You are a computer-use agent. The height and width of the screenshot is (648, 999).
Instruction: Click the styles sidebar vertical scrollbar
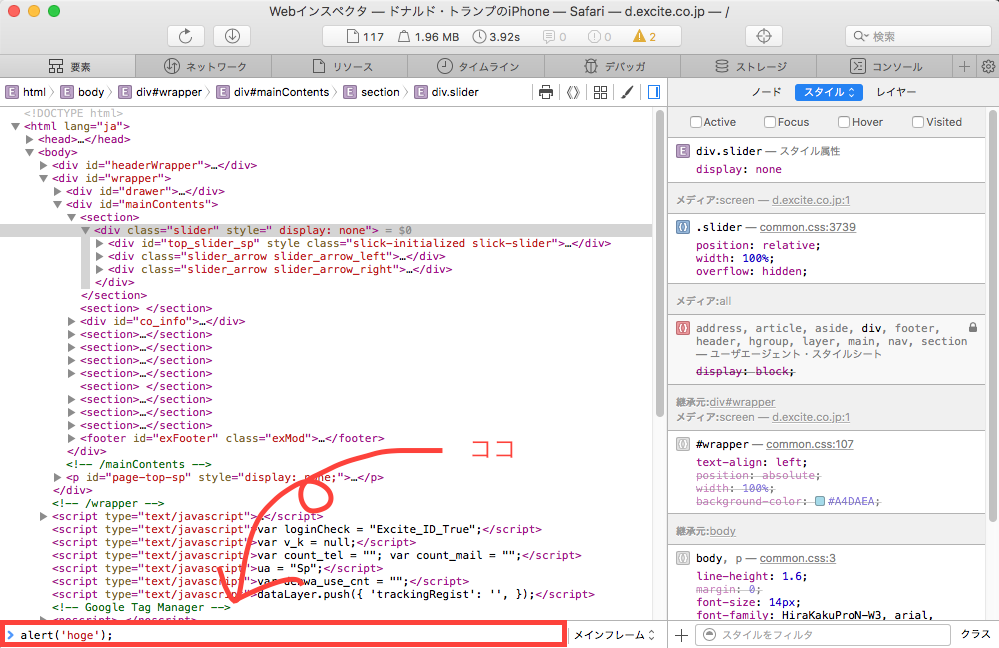click(x=993, y=315)
